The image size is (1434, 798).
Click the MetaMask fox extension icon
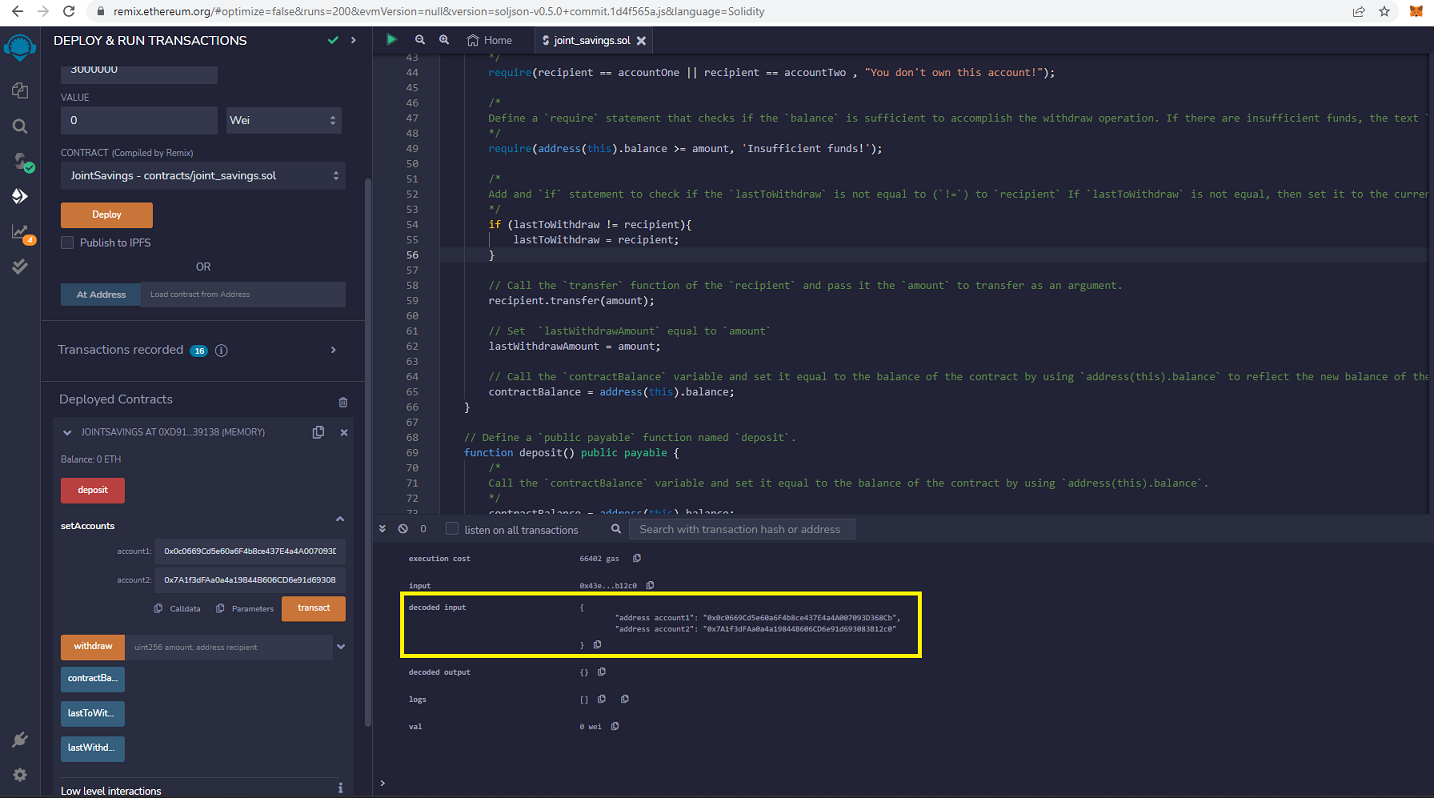pos(1416,12)
